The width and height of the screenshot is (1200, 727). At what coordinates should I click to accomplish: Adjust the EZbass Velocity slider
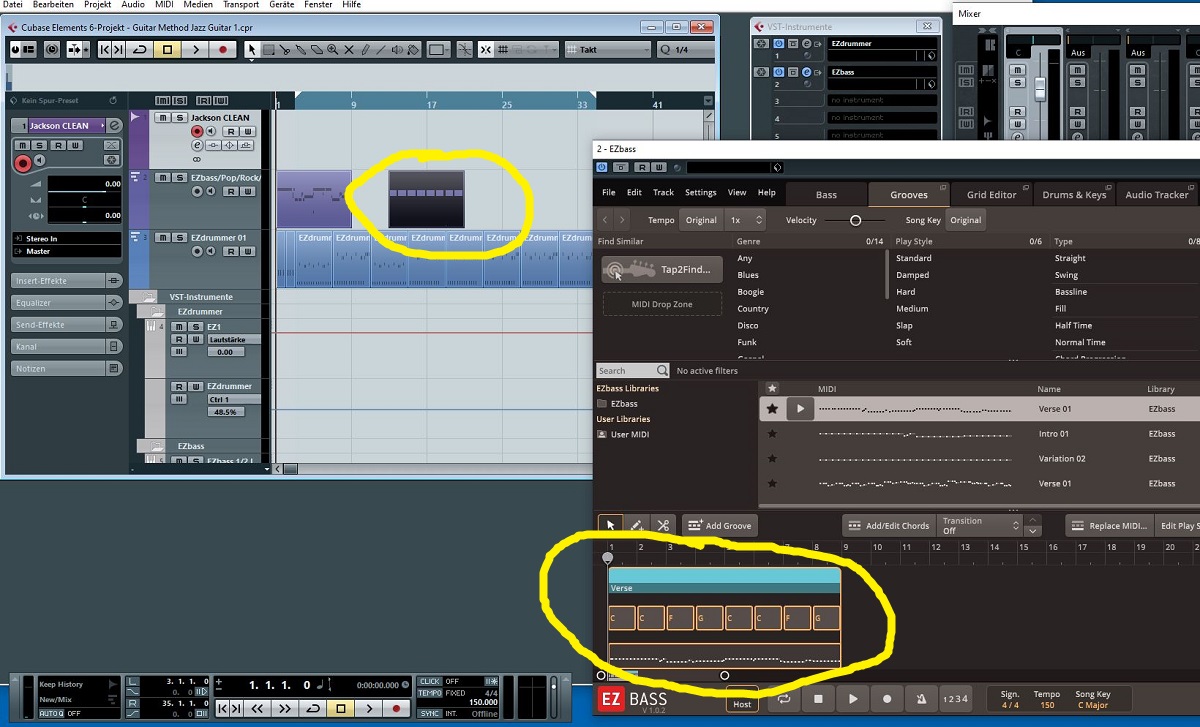[x=855, y=220]
